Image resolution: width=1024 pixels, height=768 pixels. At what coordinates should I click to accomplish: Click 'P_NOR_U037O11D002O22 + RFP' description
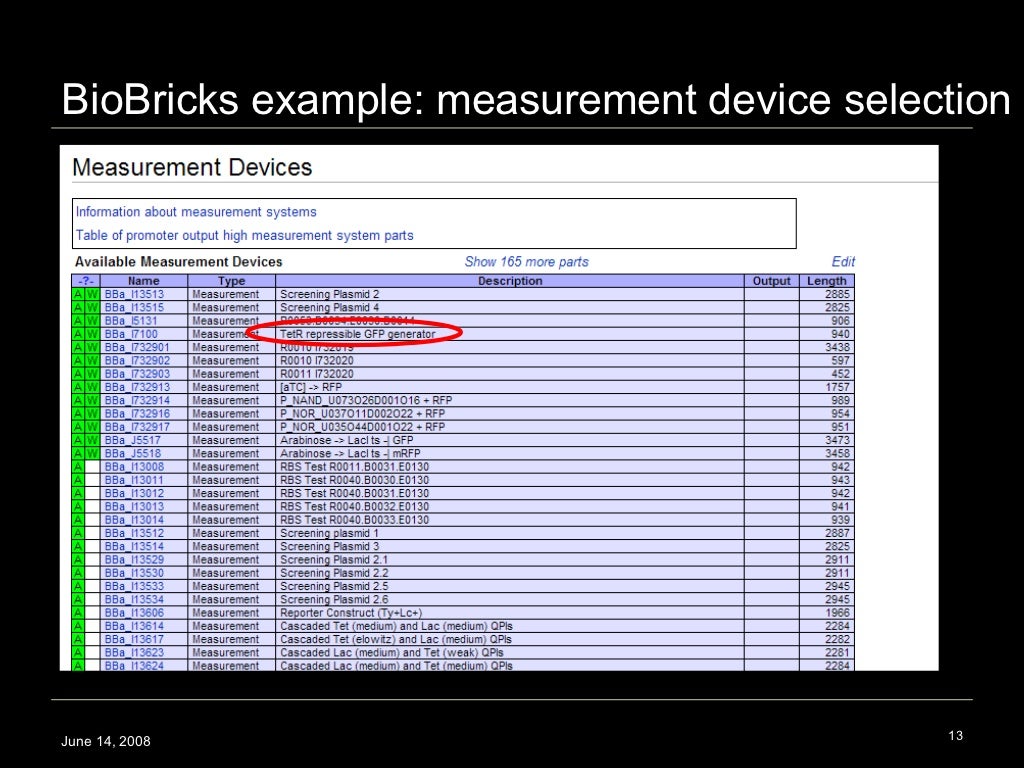(362, 414)
